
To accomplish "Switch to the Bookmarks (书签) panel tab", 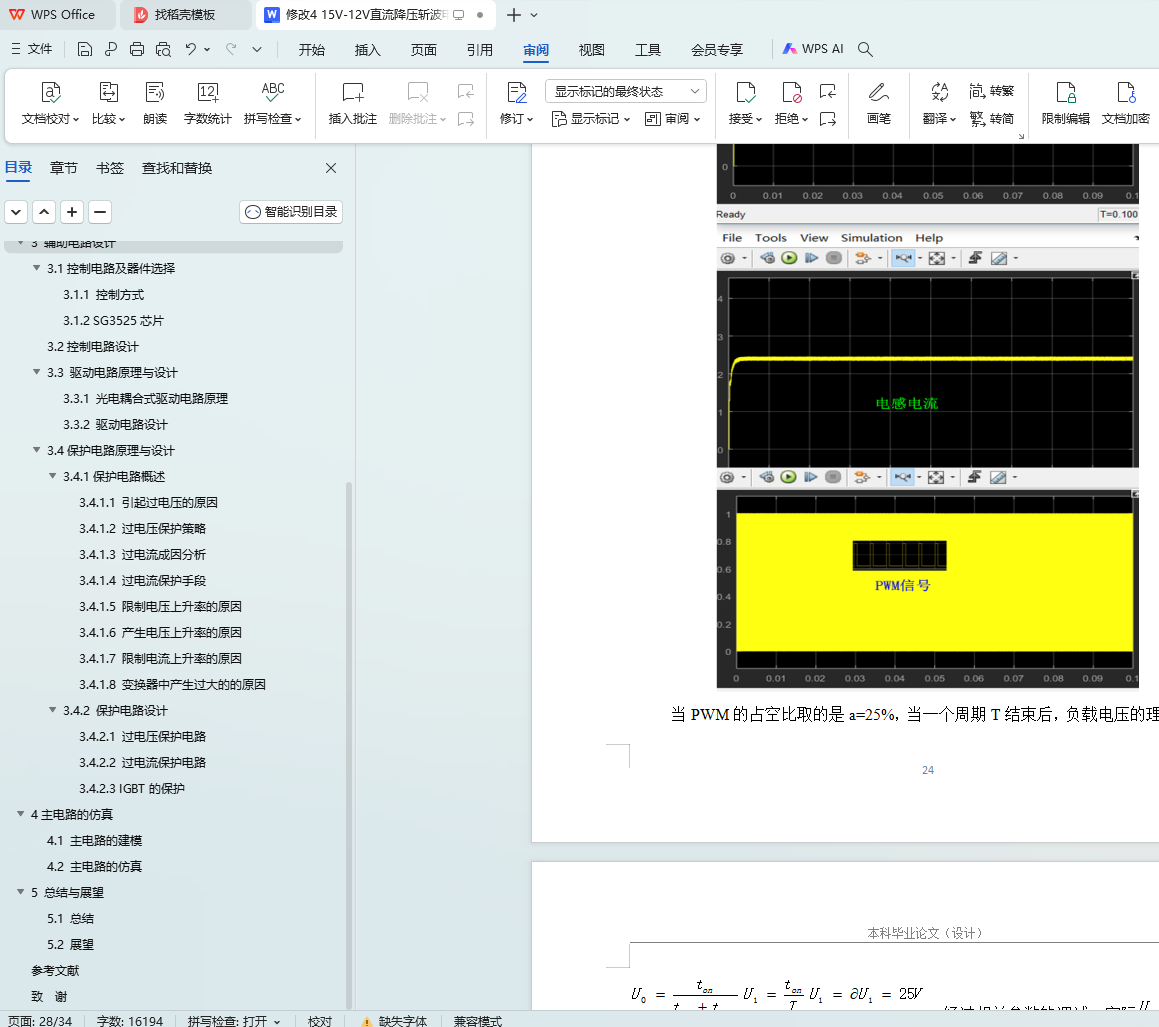I will click(x=110, y=168).
